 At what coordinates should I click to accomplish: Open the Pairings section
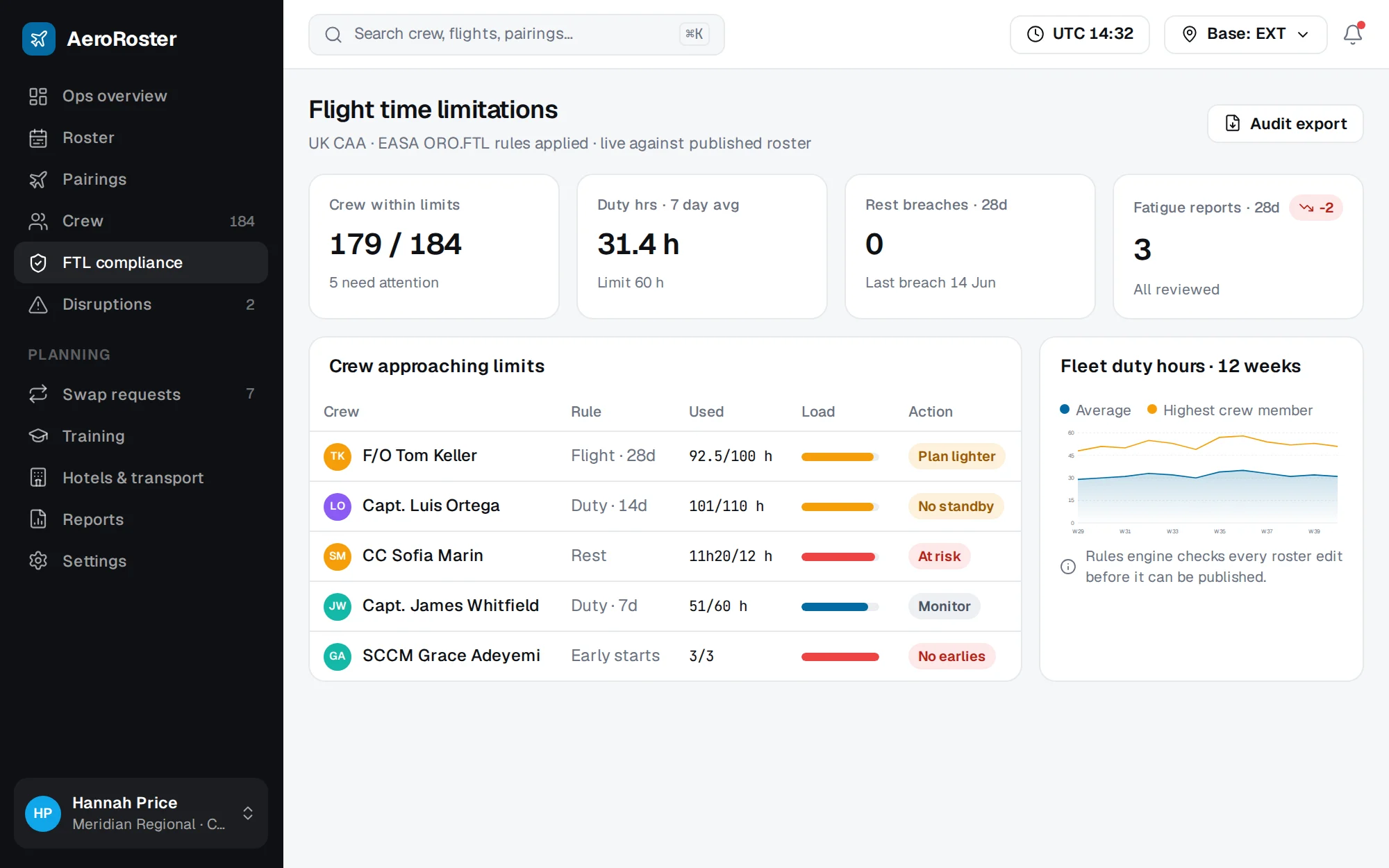pos(141,179)
